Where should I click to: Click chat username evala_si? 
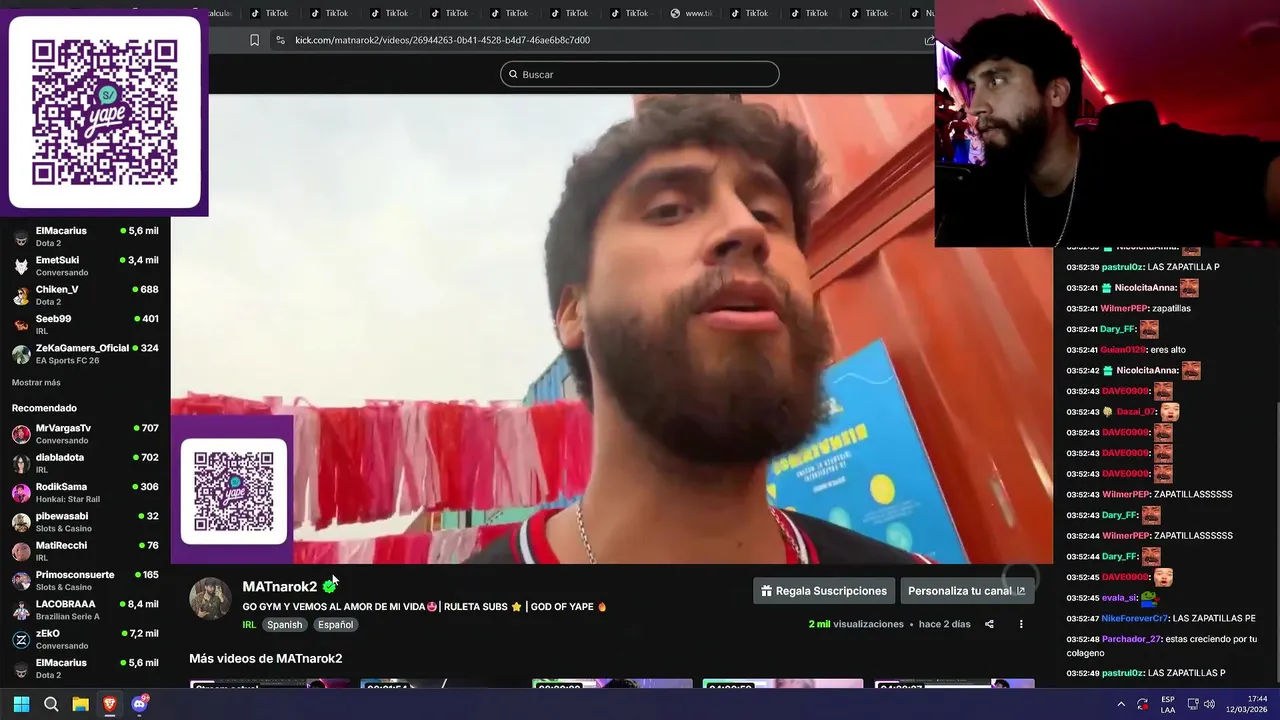(1119, 598)
